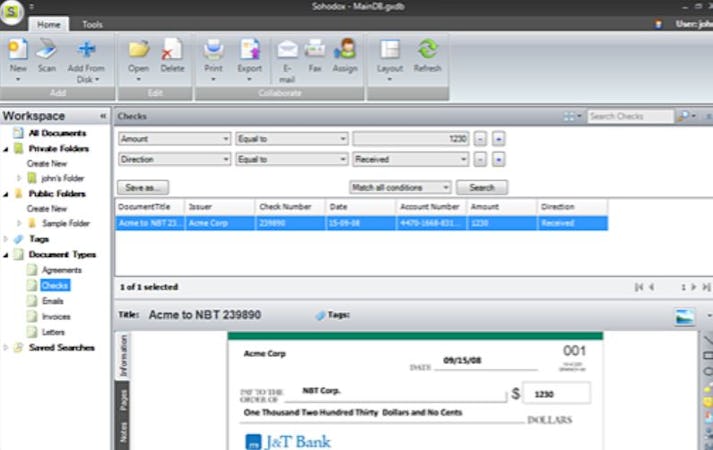Image resolution: width=713 pixels, height=450 pixels.
Task: Go to the first page of results
Action: (639, 287)
